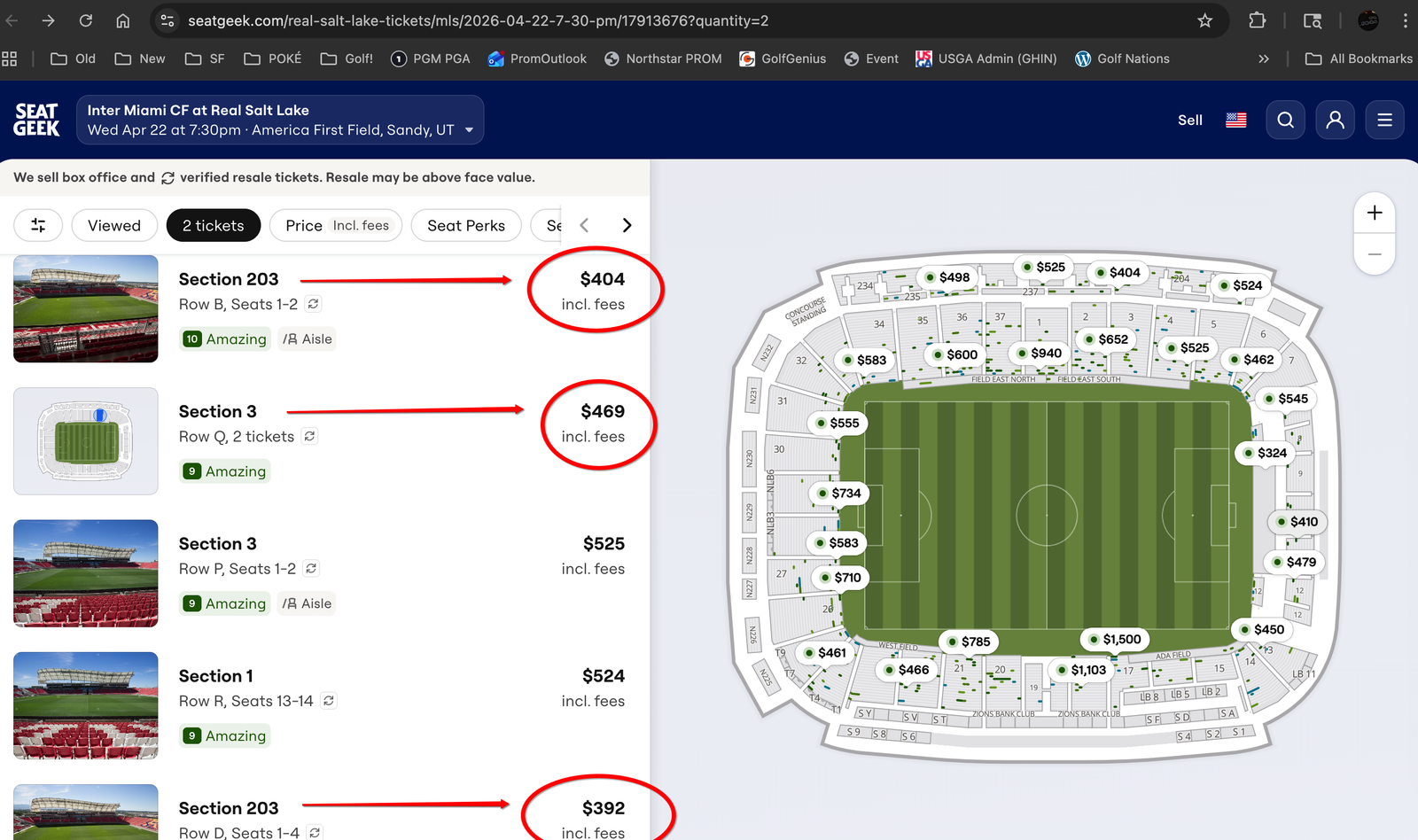The width and height of the screenshot is (1418, 840).
Task: Open the user account icon
Action: [x=1335, y=121]
